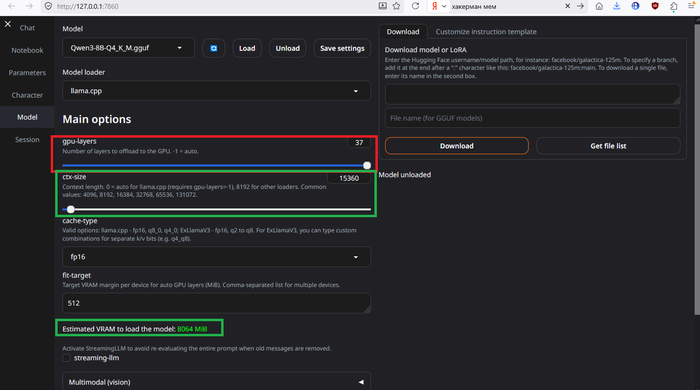Go to browser home page
700x390 pixels.
click(x=599, y=6)
